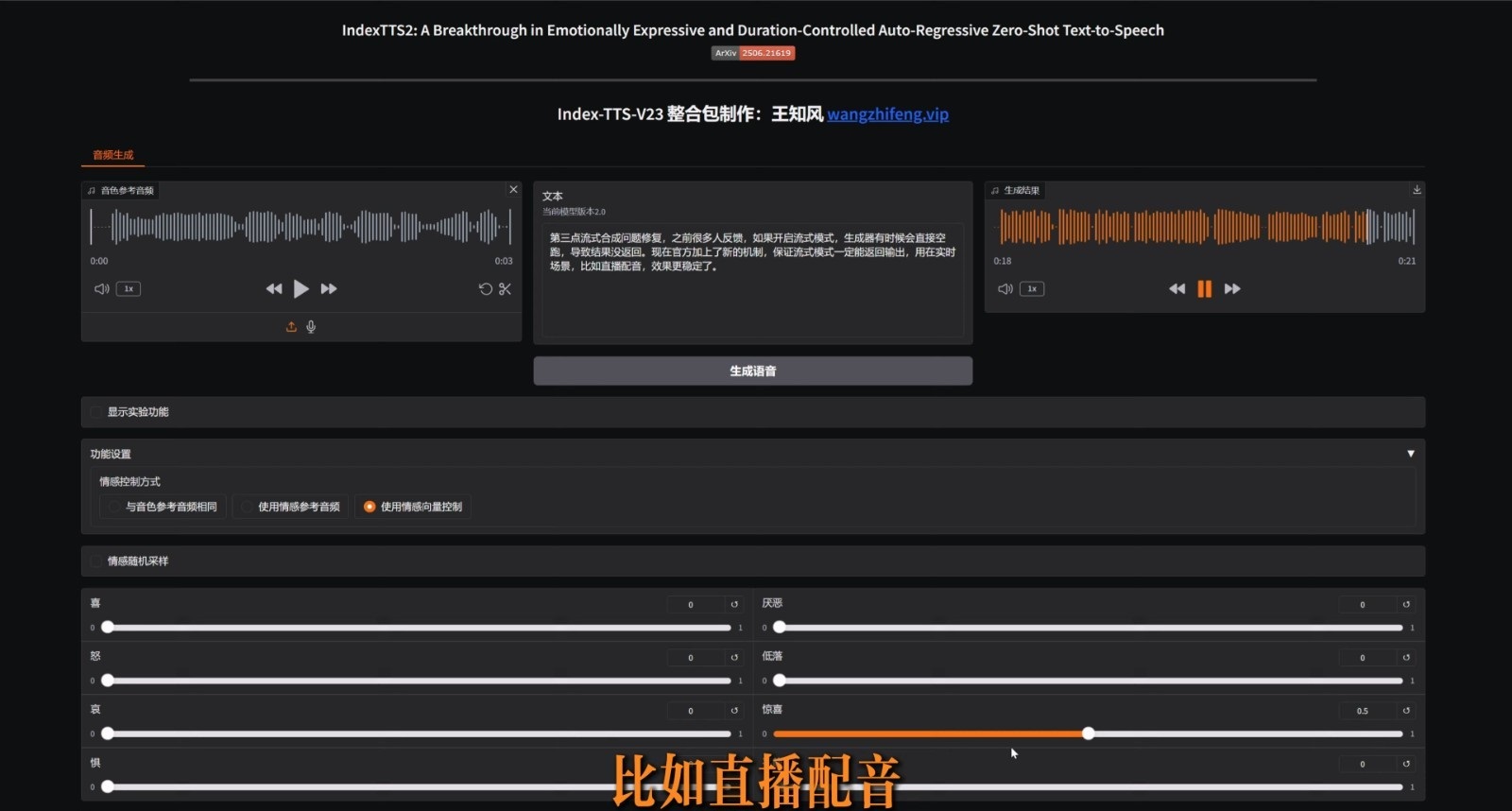This screenshot has width=1512, height=811.
Task: Select 与音色参考音频相同 radio option
Action: (x=114, y=508)
